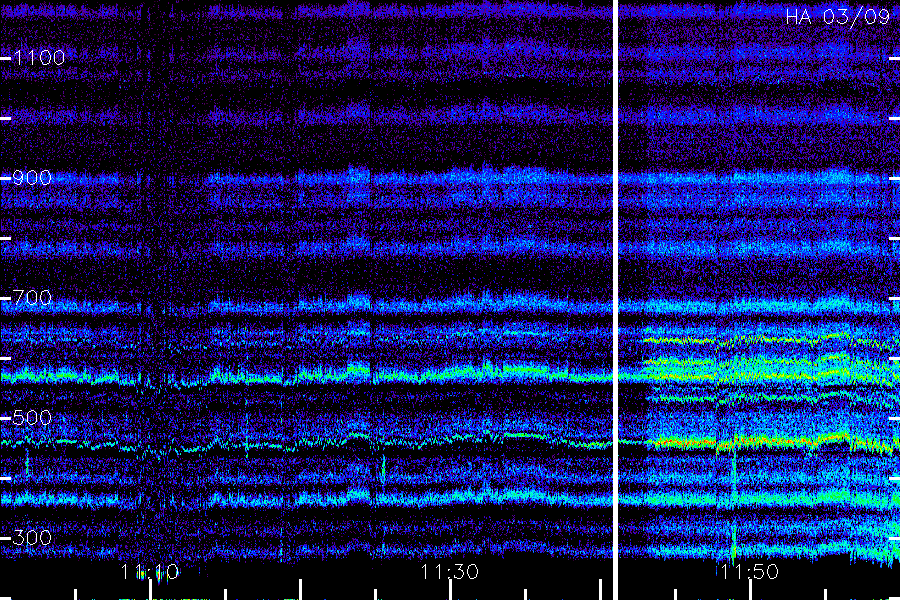Click the 900 frequency axis label

tap(32, 177)
